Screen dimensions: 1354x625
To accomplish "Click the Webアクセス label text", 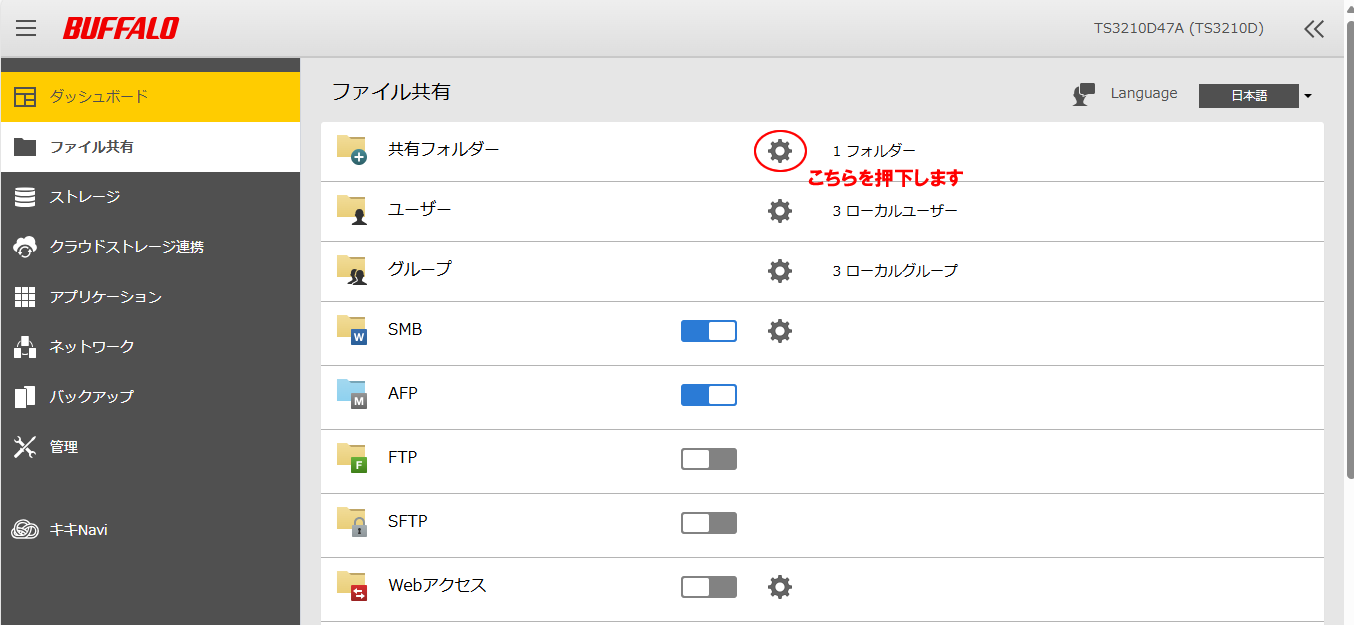I will (437, 585).
